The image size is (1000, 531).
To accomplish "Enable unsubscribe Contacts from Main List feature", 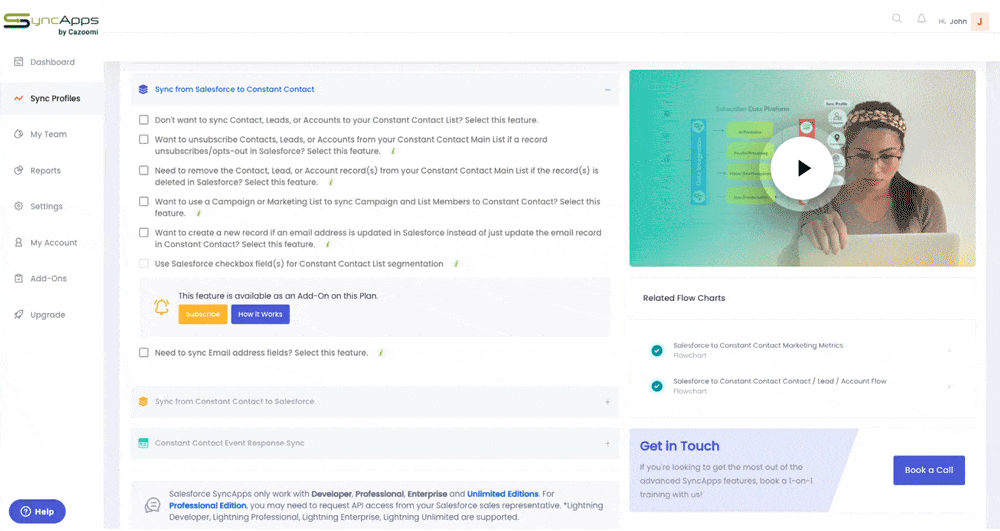I will pos(143,139).
